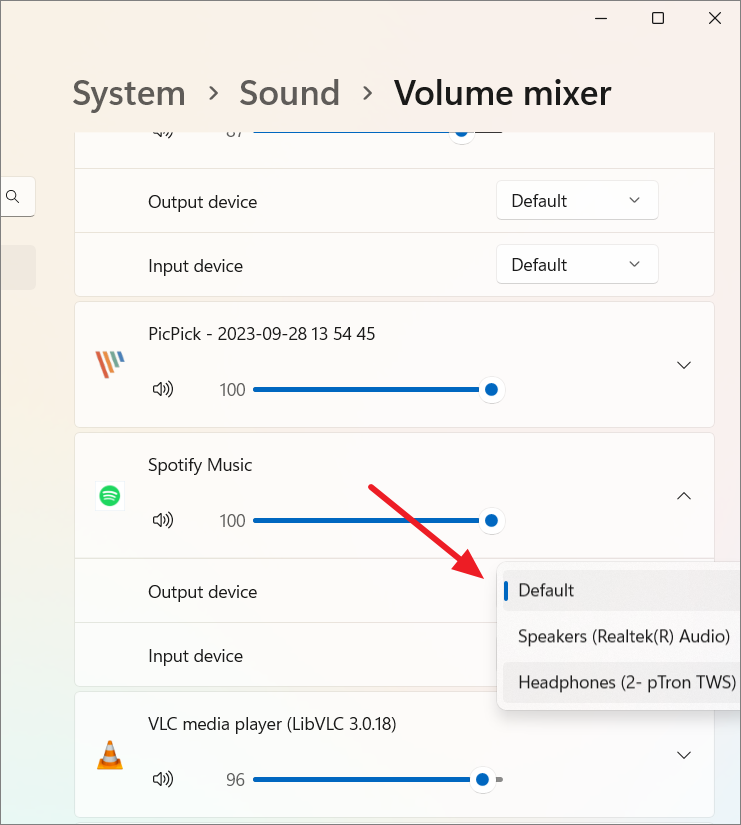Go back to Sound settings via breadcrumb
This screenshot has width=741, height=825.
pos(289,93)
